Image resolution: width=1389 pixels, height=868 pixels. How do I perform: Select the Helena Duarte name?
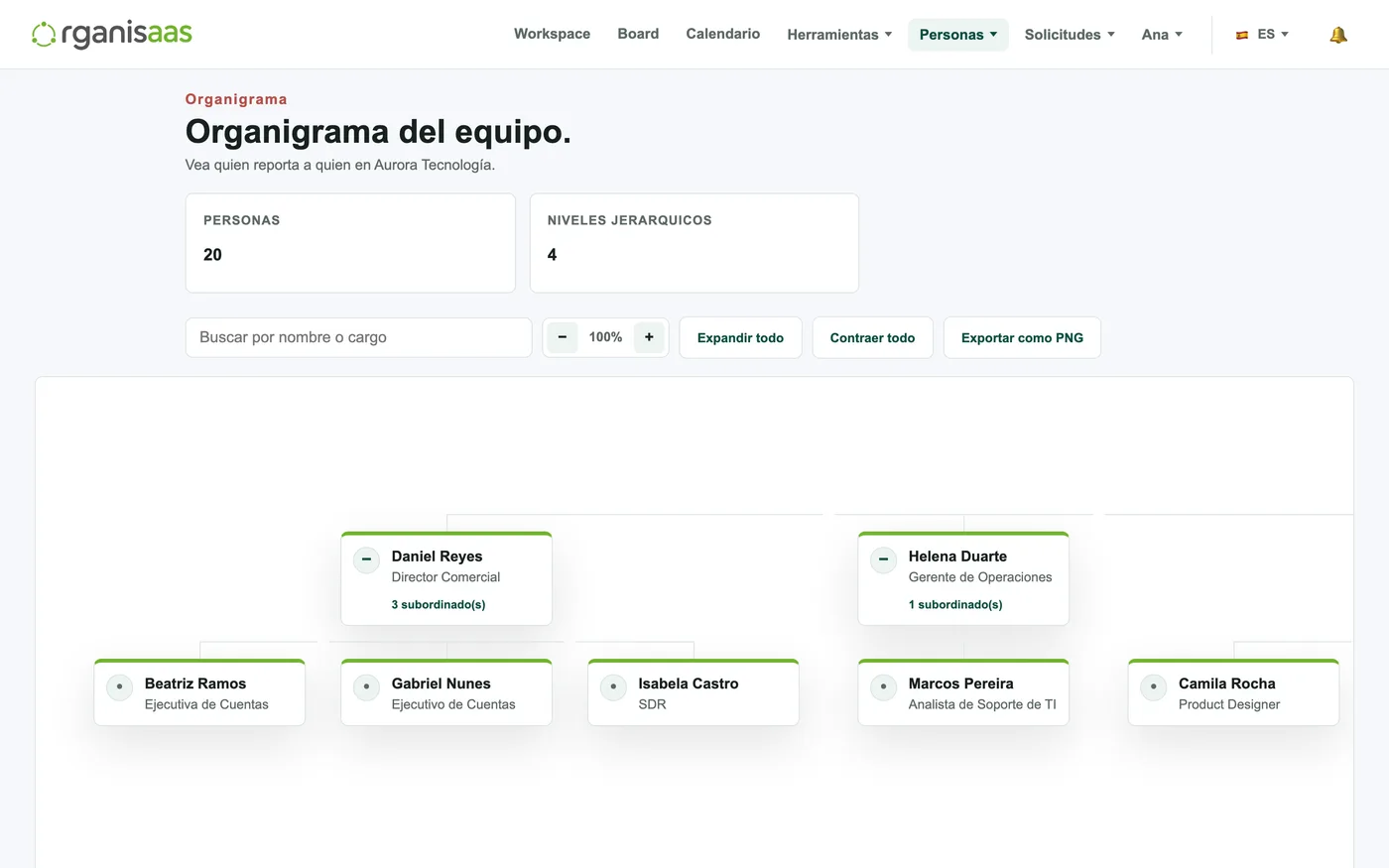[957, 557]
